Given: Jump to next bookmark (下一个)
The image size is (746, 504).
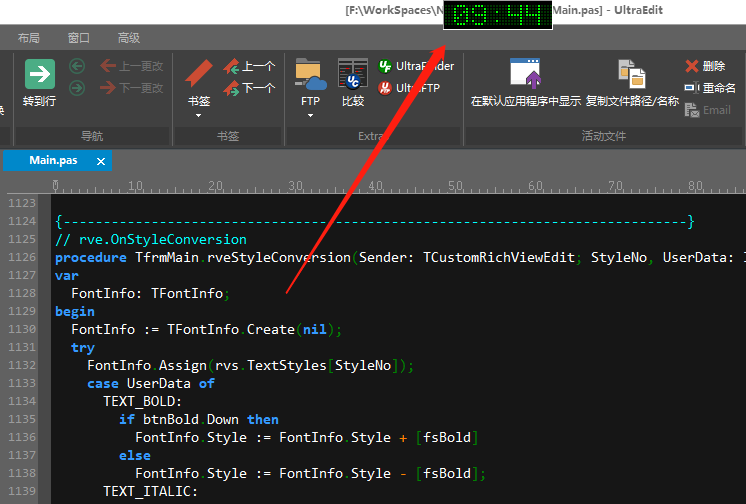Looking at the screenshot, I should click(x=249, y=88).
